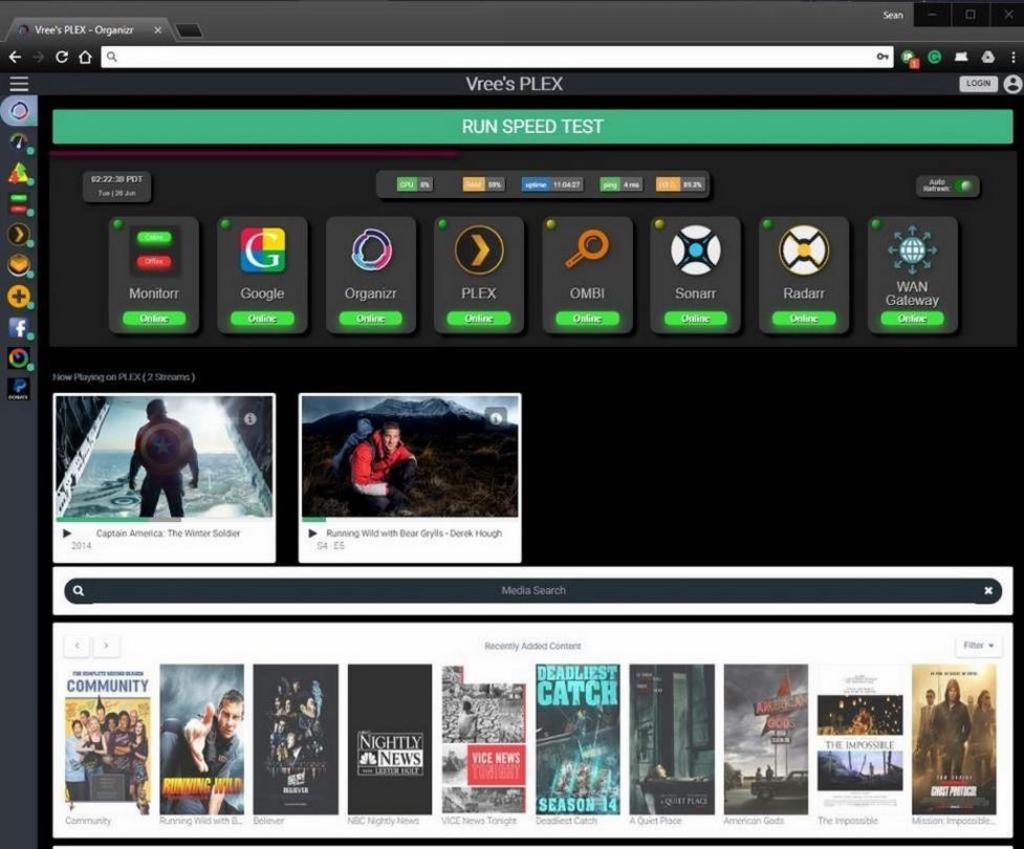Click the browser address bar
The image size is (1024, 849).
coord(496,57)
